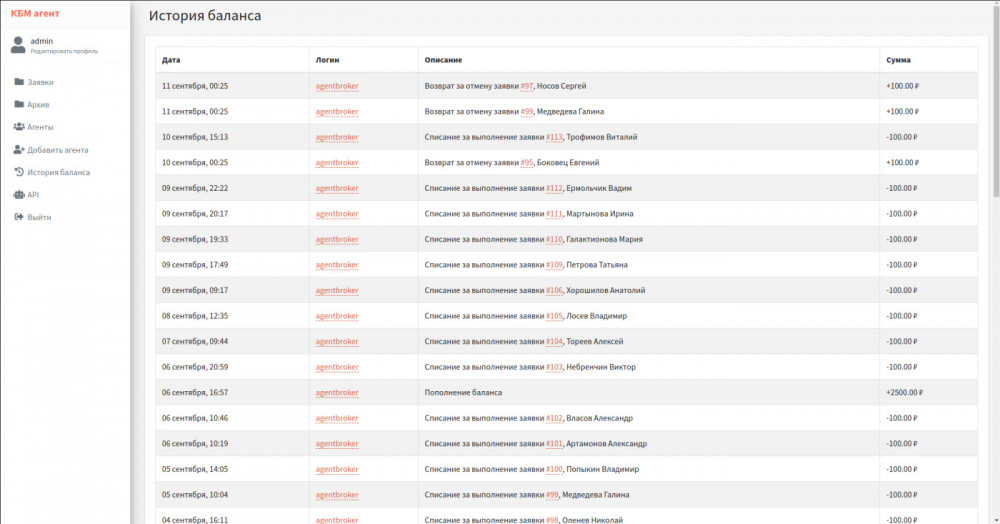1000x524 pixels.
Task: Open request #105 link, Лосев Владимир
Action: [x=554, y=316]
